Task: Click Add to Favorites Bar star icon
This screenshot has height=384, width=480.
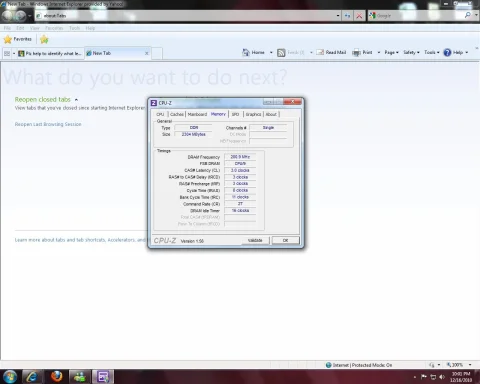Action: pyautogui.click(x=44, y=39)
